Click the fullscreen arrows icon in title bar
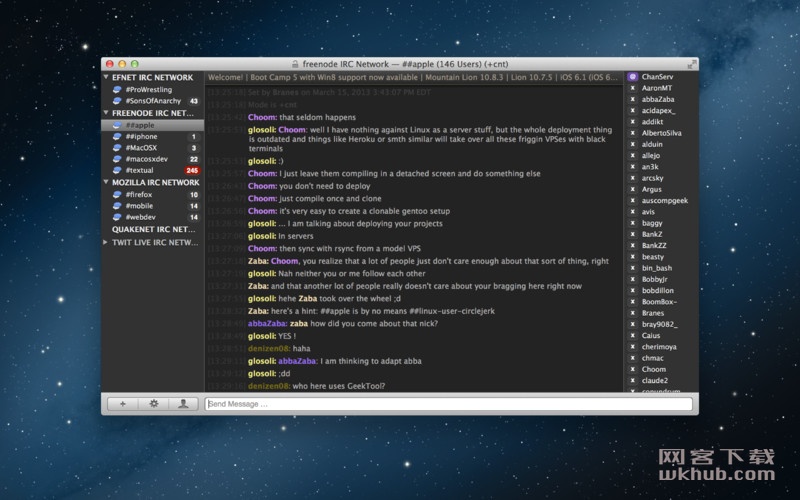The height and width of the screenshot is (500, 800). (691, 64)
